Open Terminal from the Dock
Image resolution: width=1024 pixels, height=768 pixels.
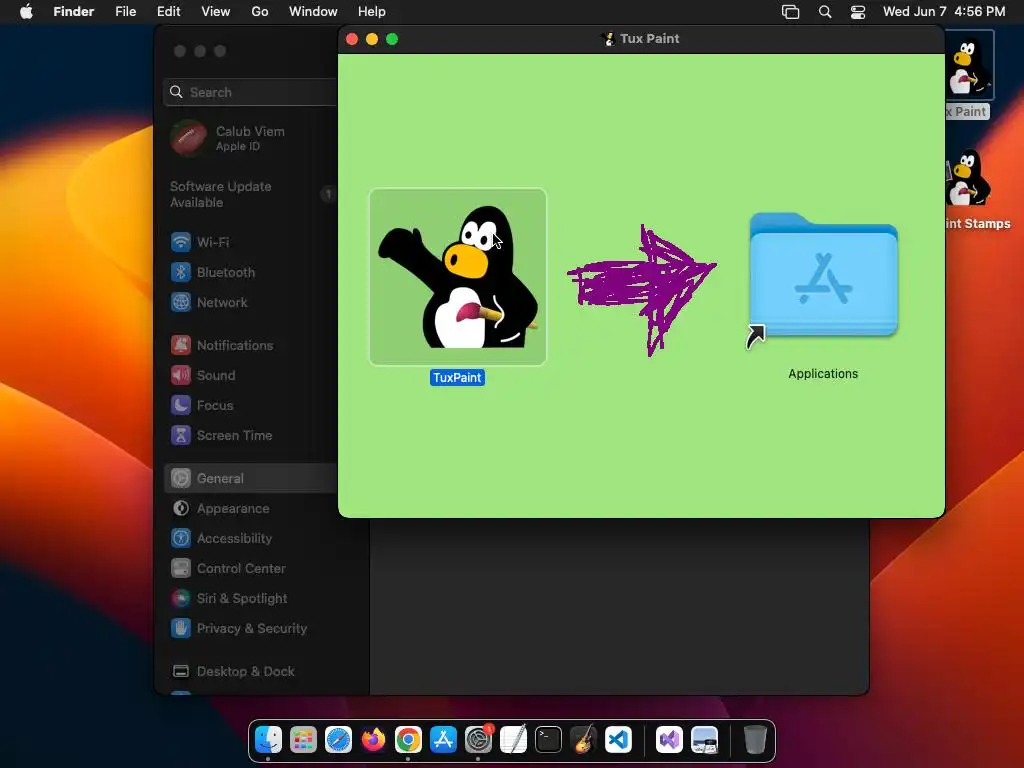548,740
